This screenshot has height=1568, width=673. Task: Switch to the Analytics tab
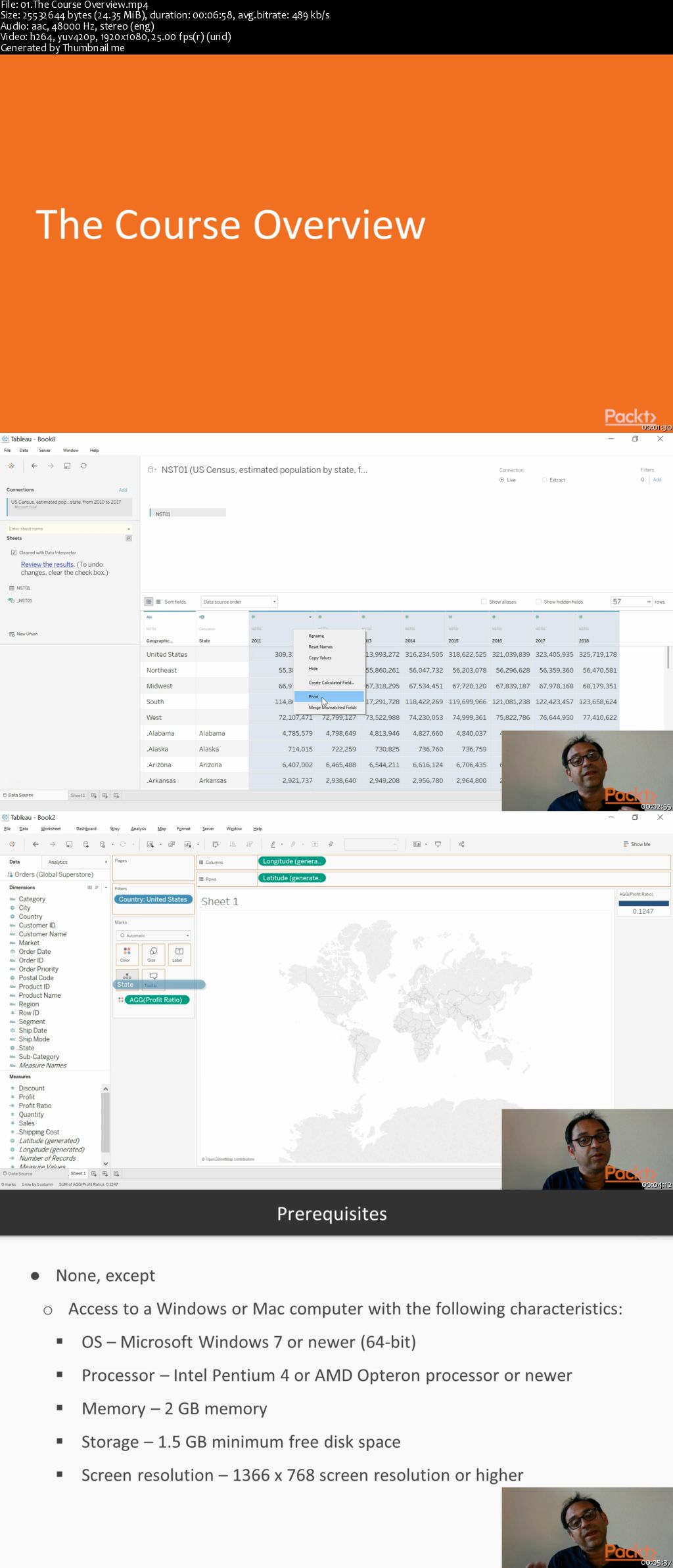58,862
